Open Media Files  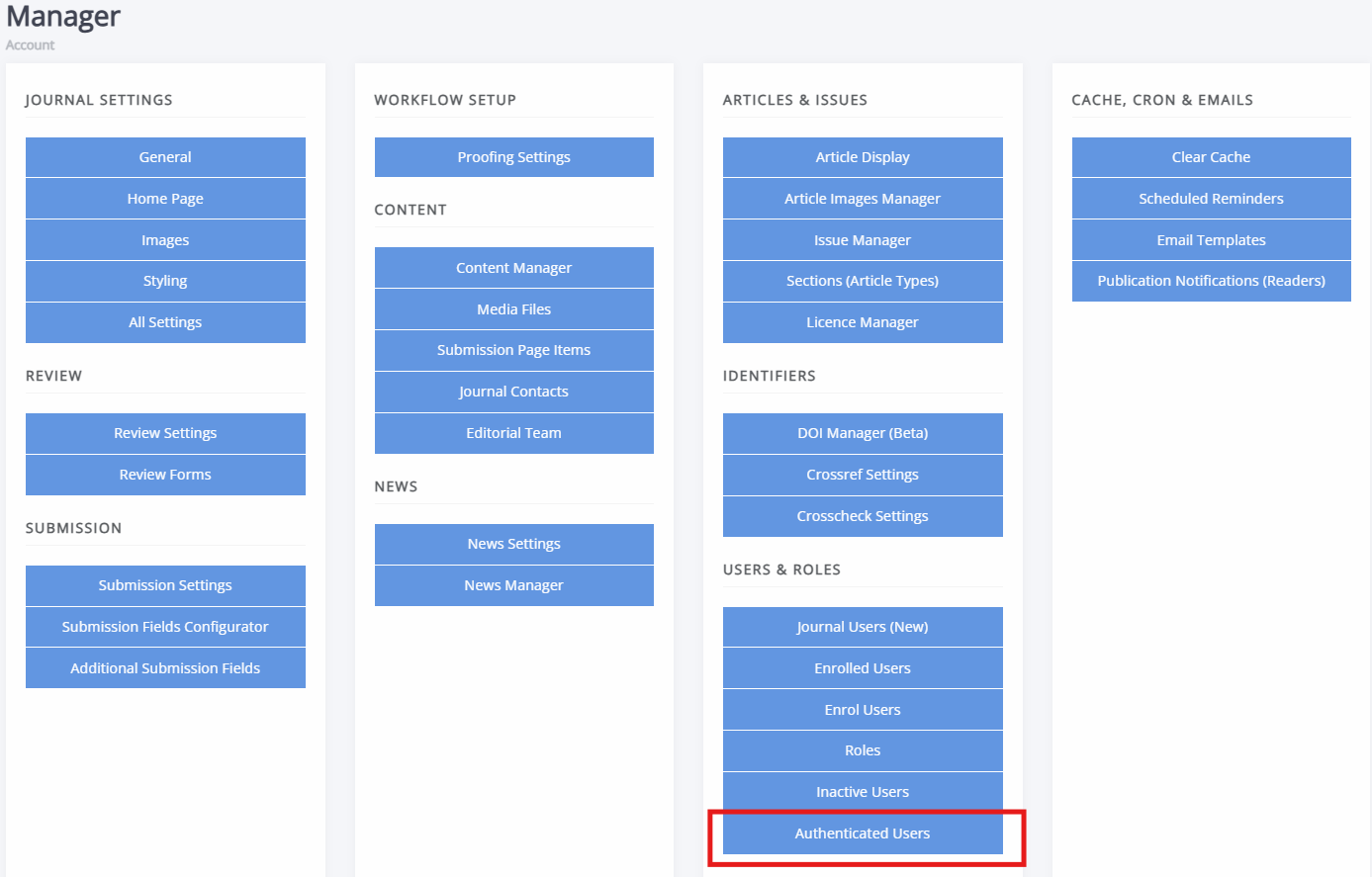(514, 309)
